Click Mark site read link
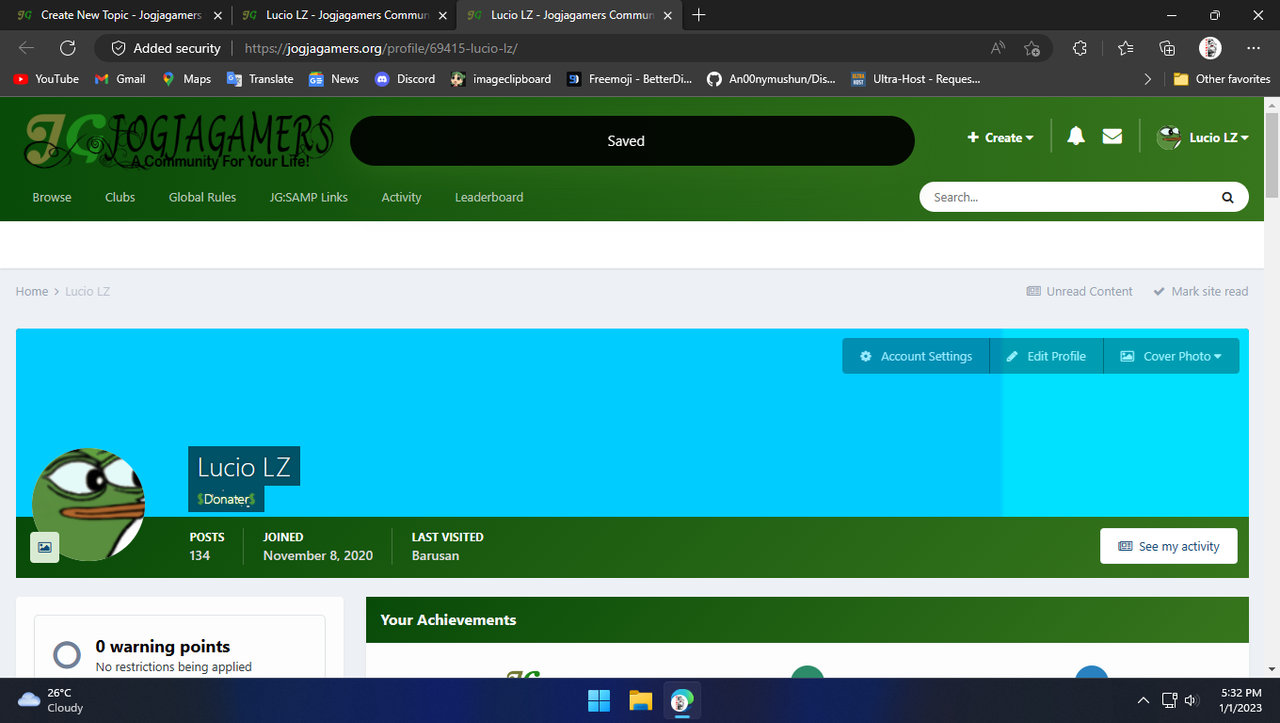Image resolution: width=1280 pixels, height=723 pixels. pyautogui.click(x=1201, y=291)
